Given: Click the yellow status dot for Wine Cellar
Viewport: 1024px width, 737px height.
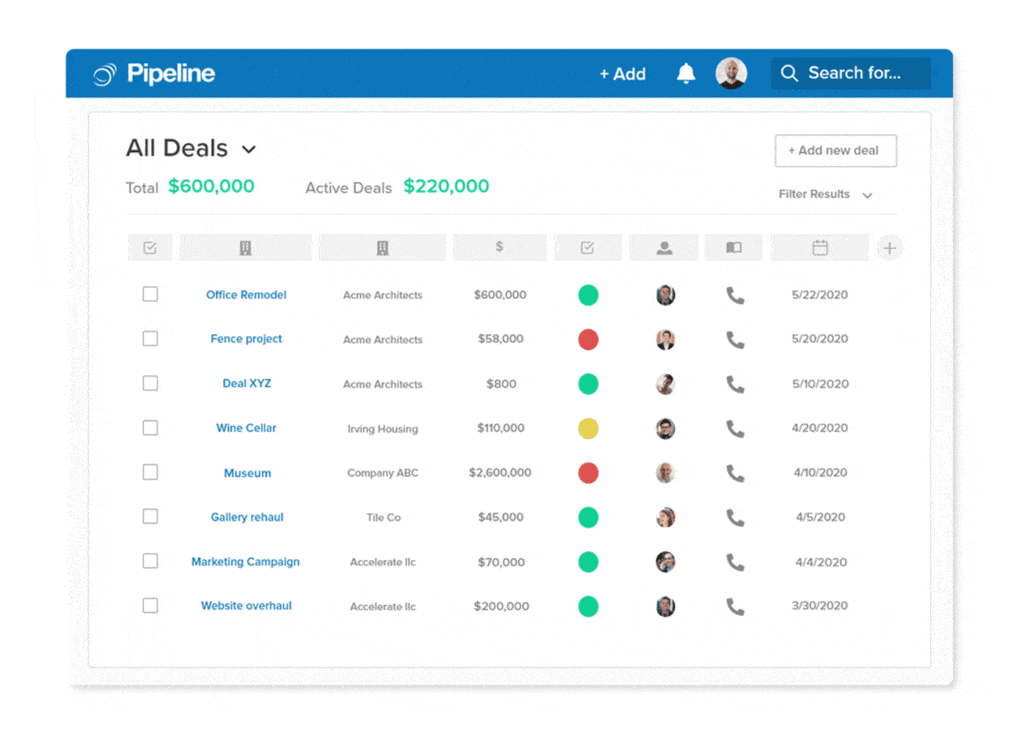Looking at the screenshot, I should coord(588,428).
